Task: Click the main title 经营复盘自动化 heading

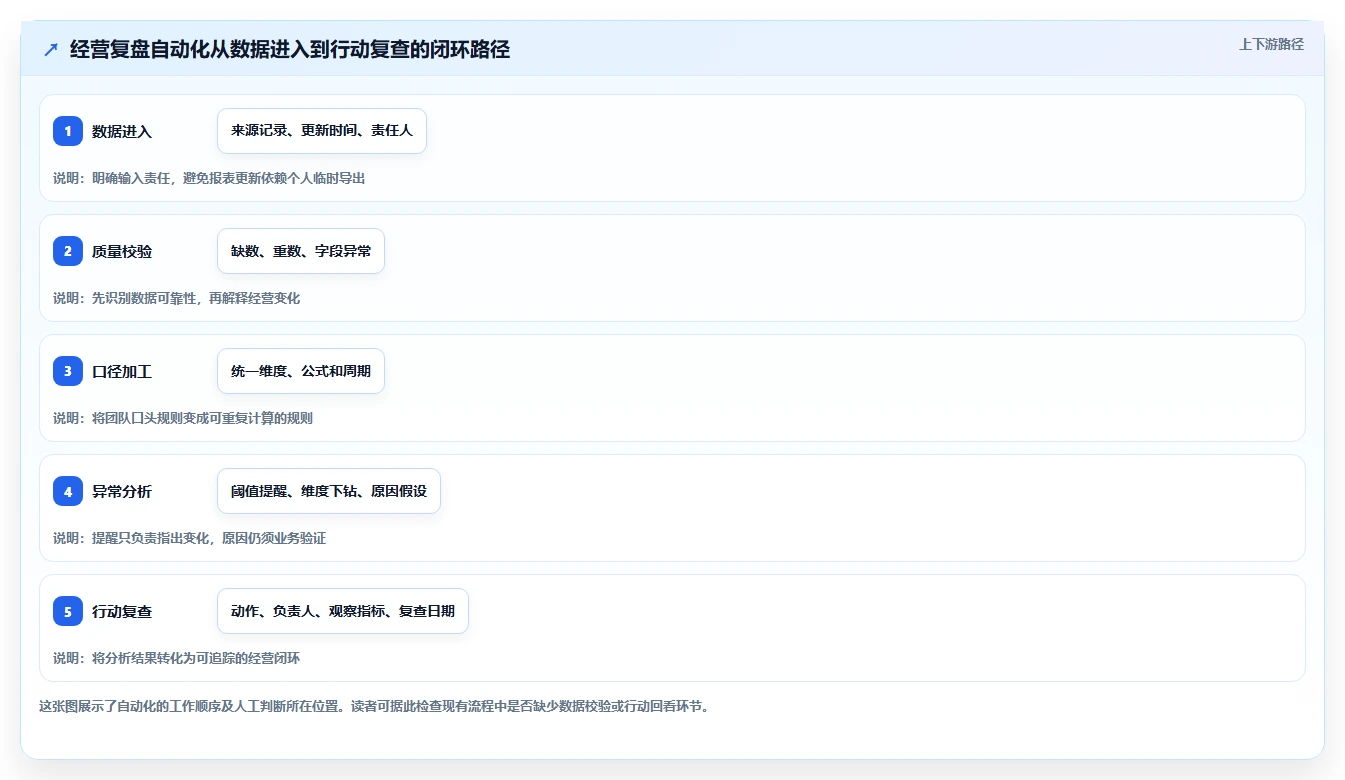Action: pos(290,50)
